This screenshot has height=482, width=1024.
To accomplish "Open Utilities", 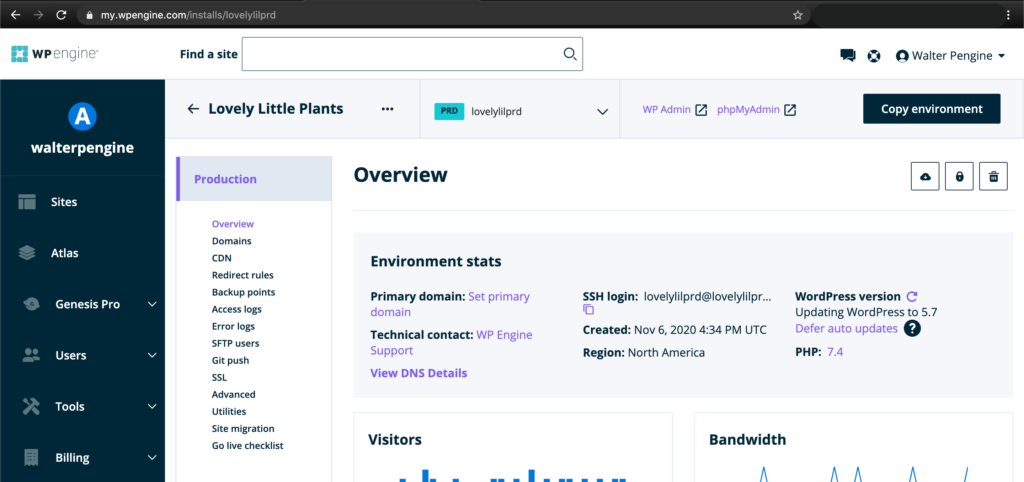I will pos(229,411).
